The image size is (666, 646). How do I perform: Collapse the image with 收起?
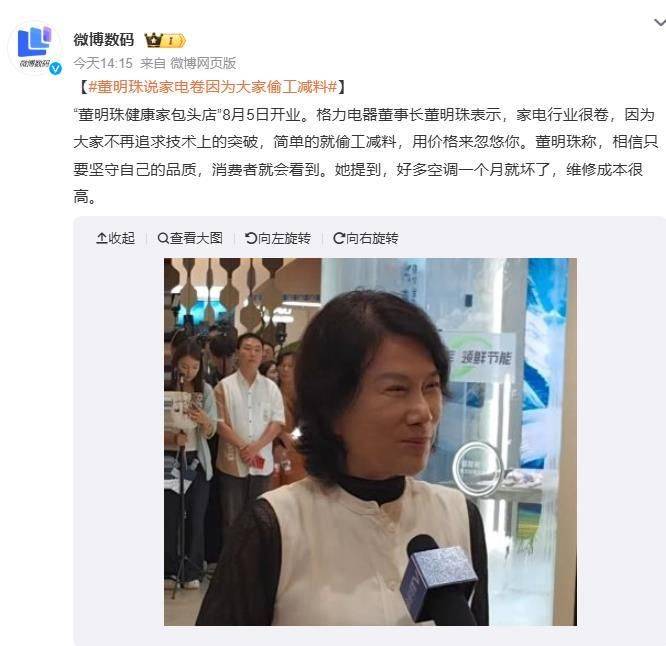pyautogui.click(x=116, y=238)
